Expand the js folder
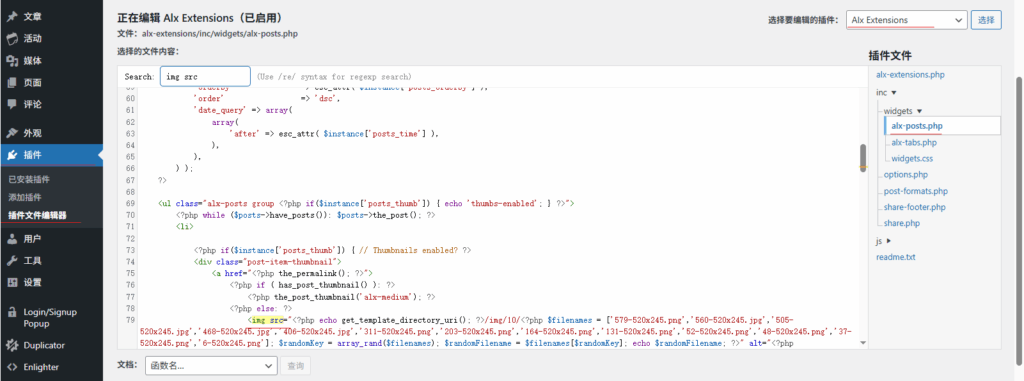 point(884,241)
